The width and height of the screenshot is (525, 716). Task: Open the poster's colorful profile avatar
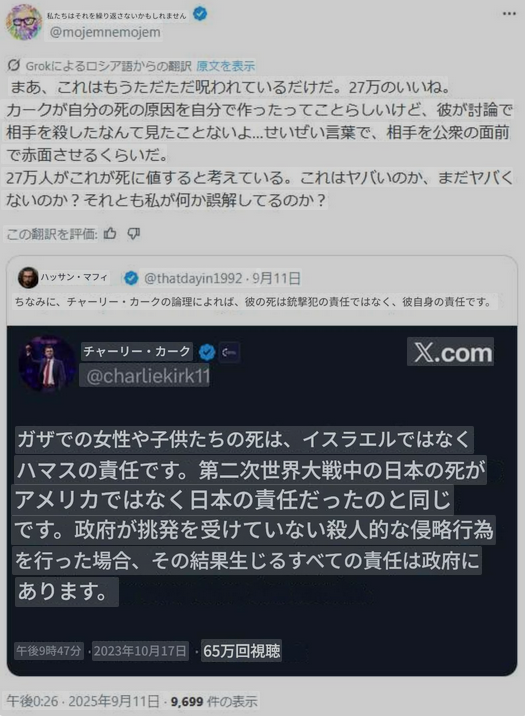coord(24,22)
